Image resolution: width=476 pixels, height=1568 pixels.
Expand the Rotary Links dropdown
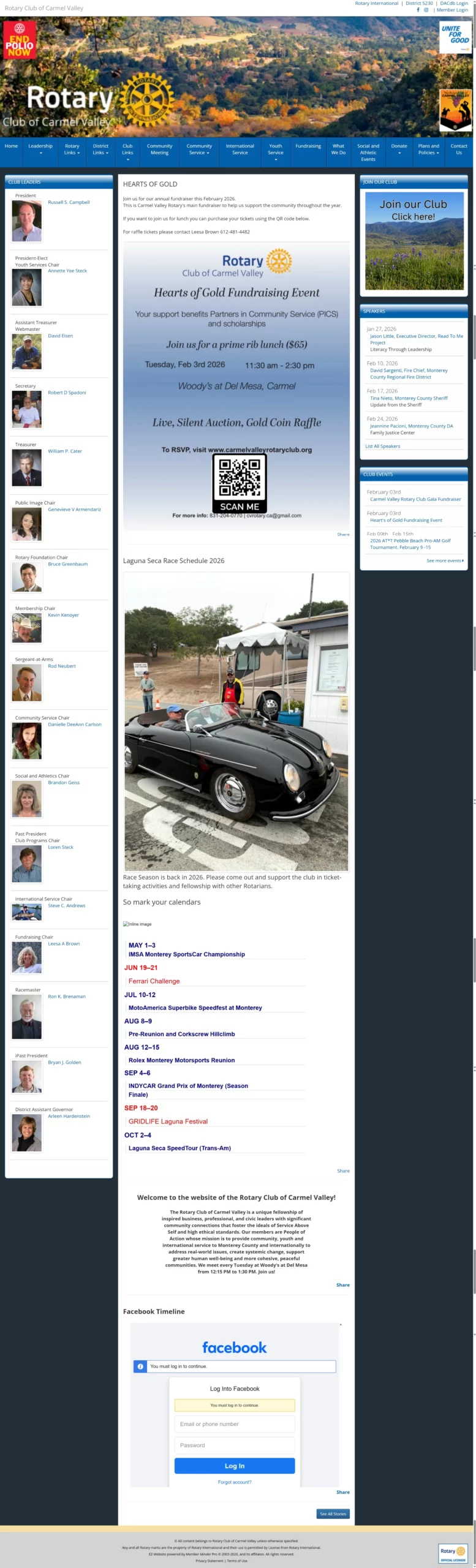click(72, 149)
